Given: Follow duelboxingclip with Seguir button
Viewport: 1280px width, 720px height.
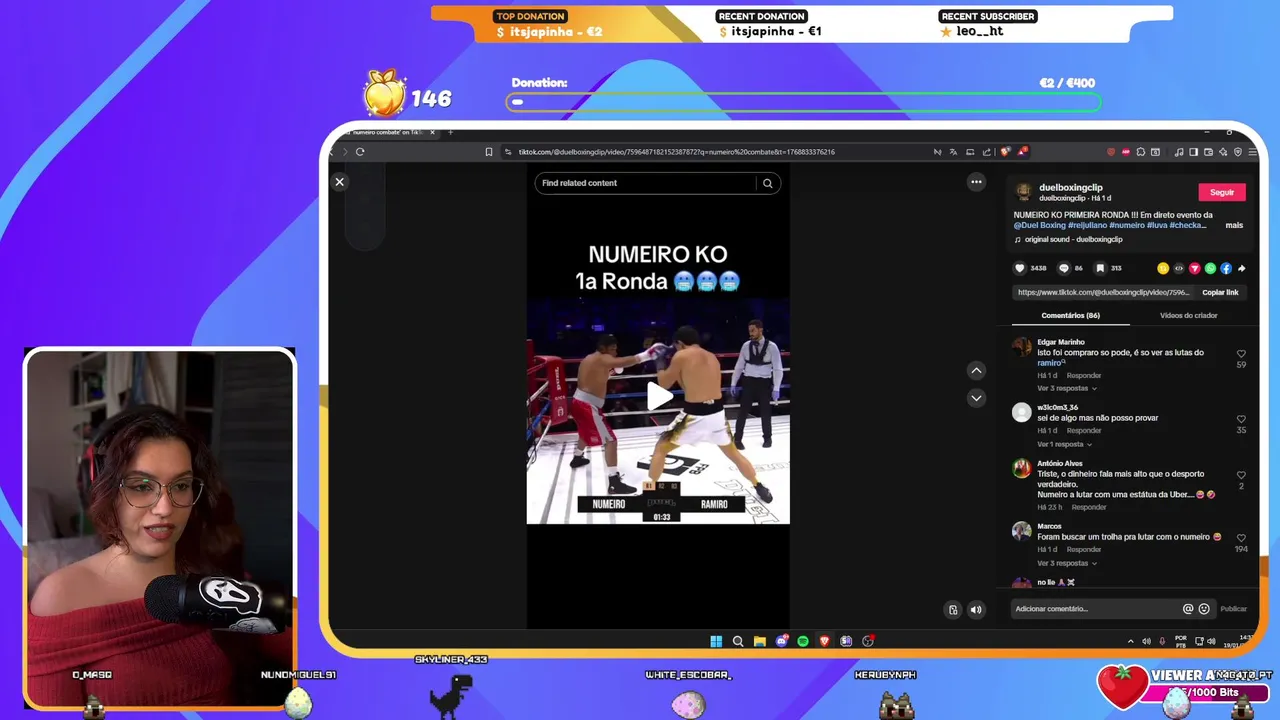Looking at the screenshot, I should 1222,192.
